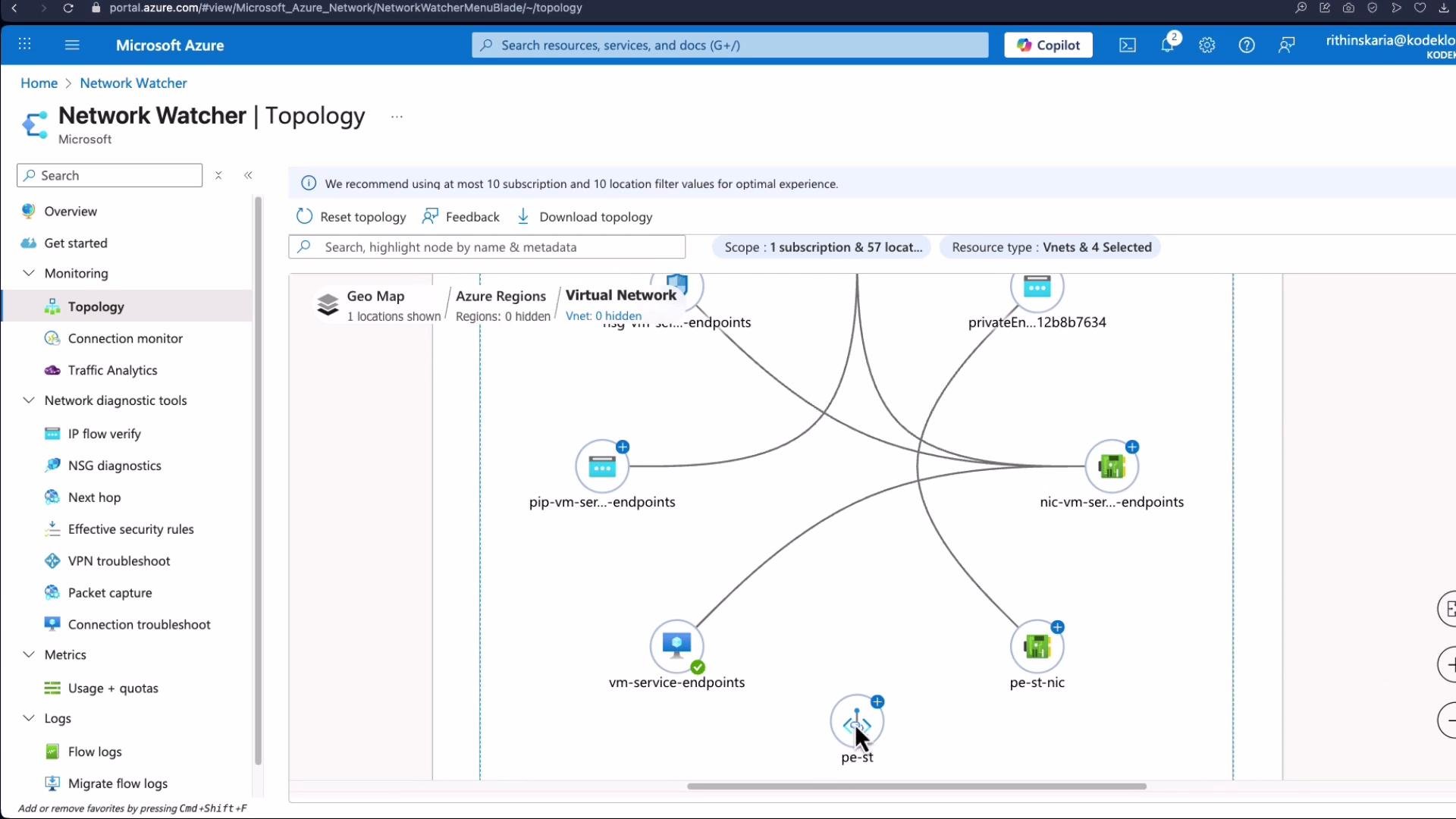
Task: Collapse the left navigation menu
Action: pos(248,175)
